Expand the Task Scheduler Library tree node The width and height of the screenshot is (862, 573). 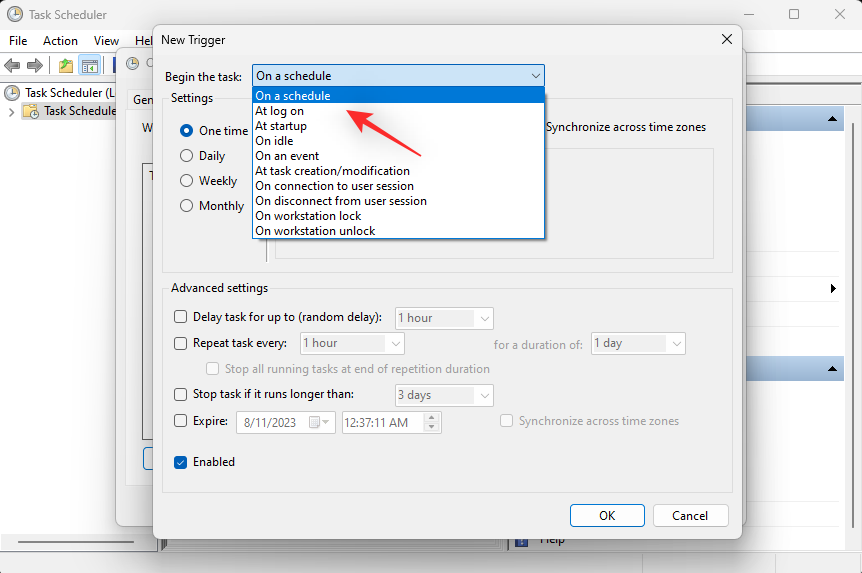pos(12,112)
